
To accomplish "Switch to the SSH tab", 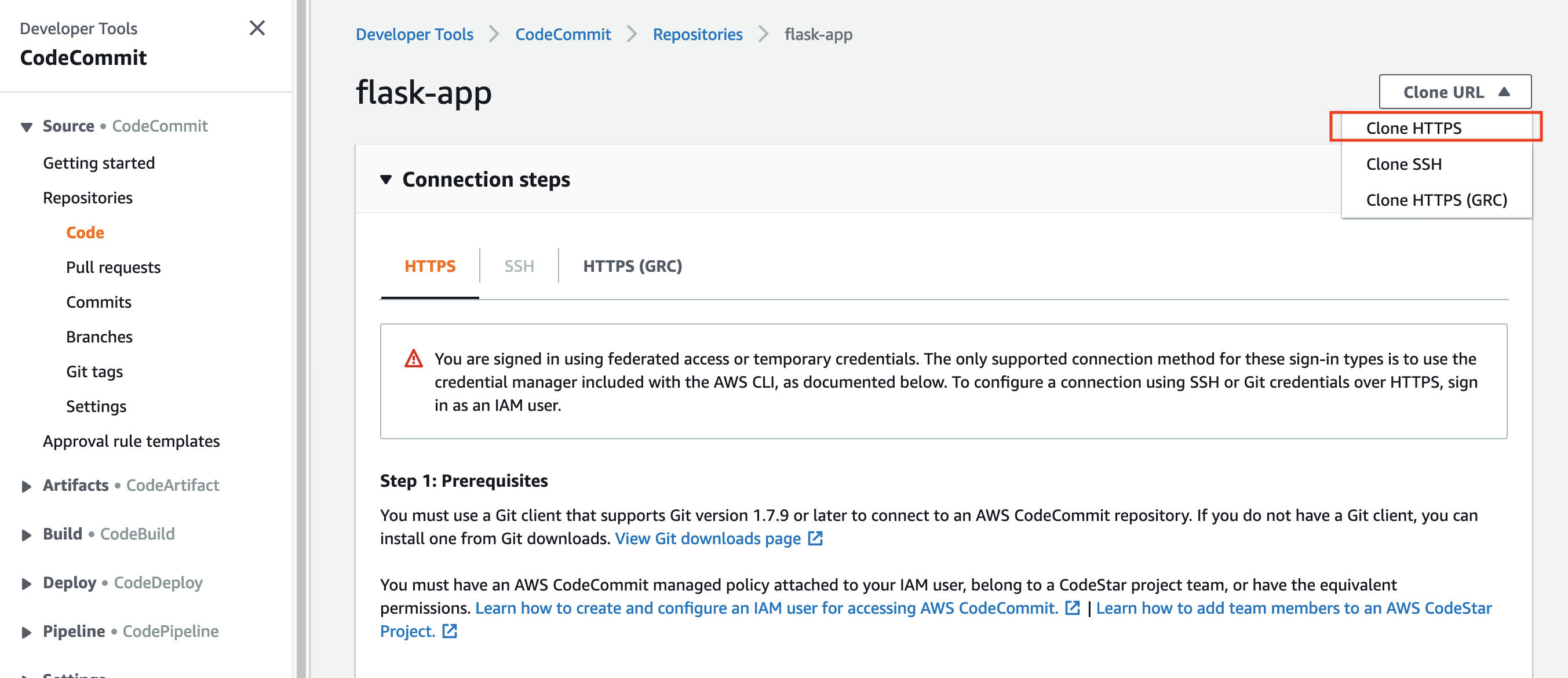I will [519, 266].
